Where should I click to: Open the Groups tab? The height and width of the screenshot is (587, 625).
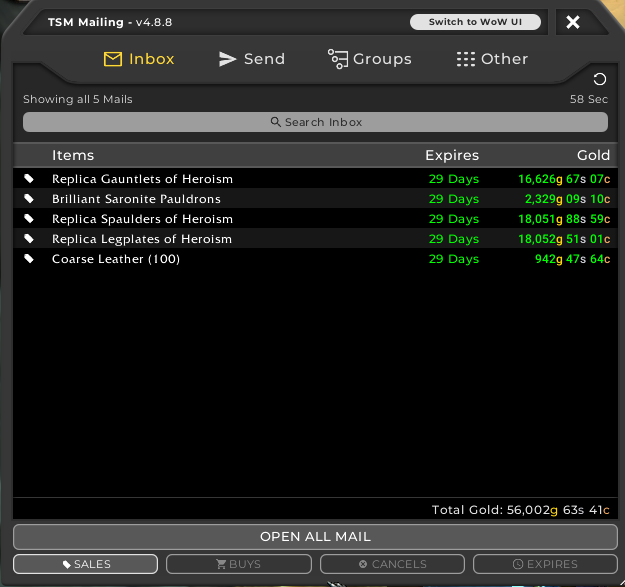pos(369,59)
